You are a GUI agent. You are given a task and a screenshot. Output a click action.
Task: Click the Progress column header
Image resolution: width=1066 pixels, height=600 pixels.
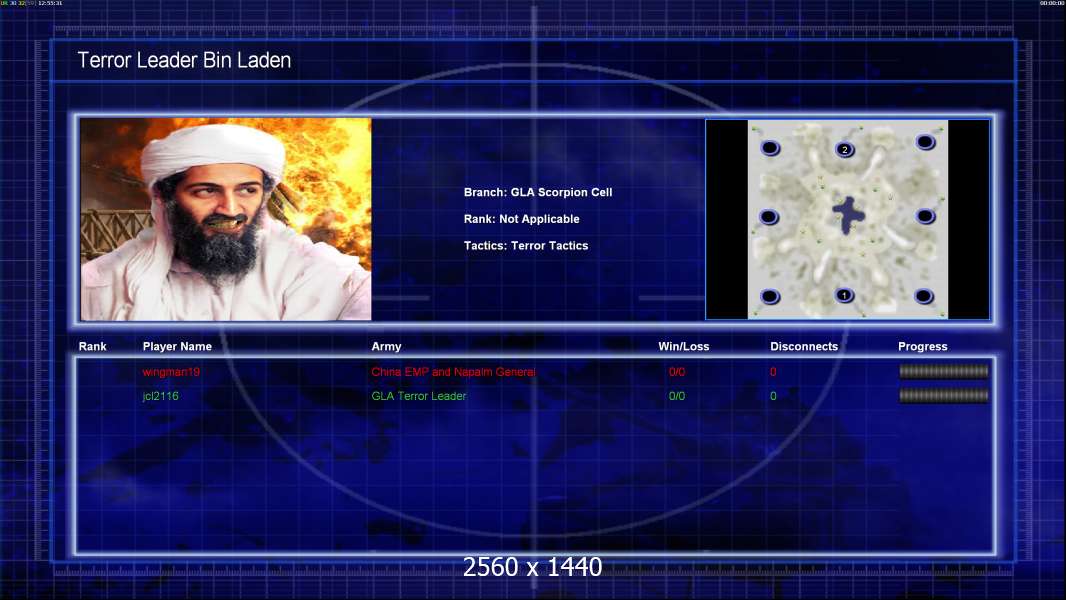[922, 347]
